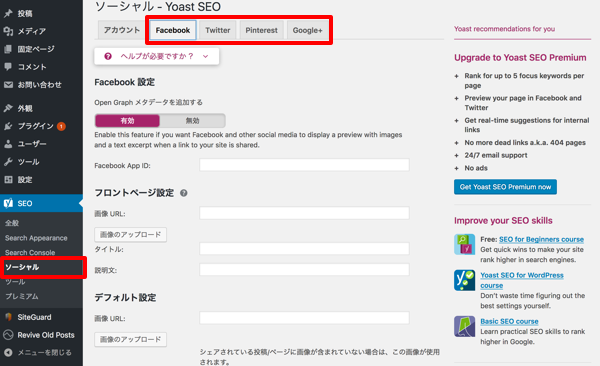Enable Open Graph with 有効 toggle
The image size is (600, 366).
pyautogui.click(x=127, y=121)
